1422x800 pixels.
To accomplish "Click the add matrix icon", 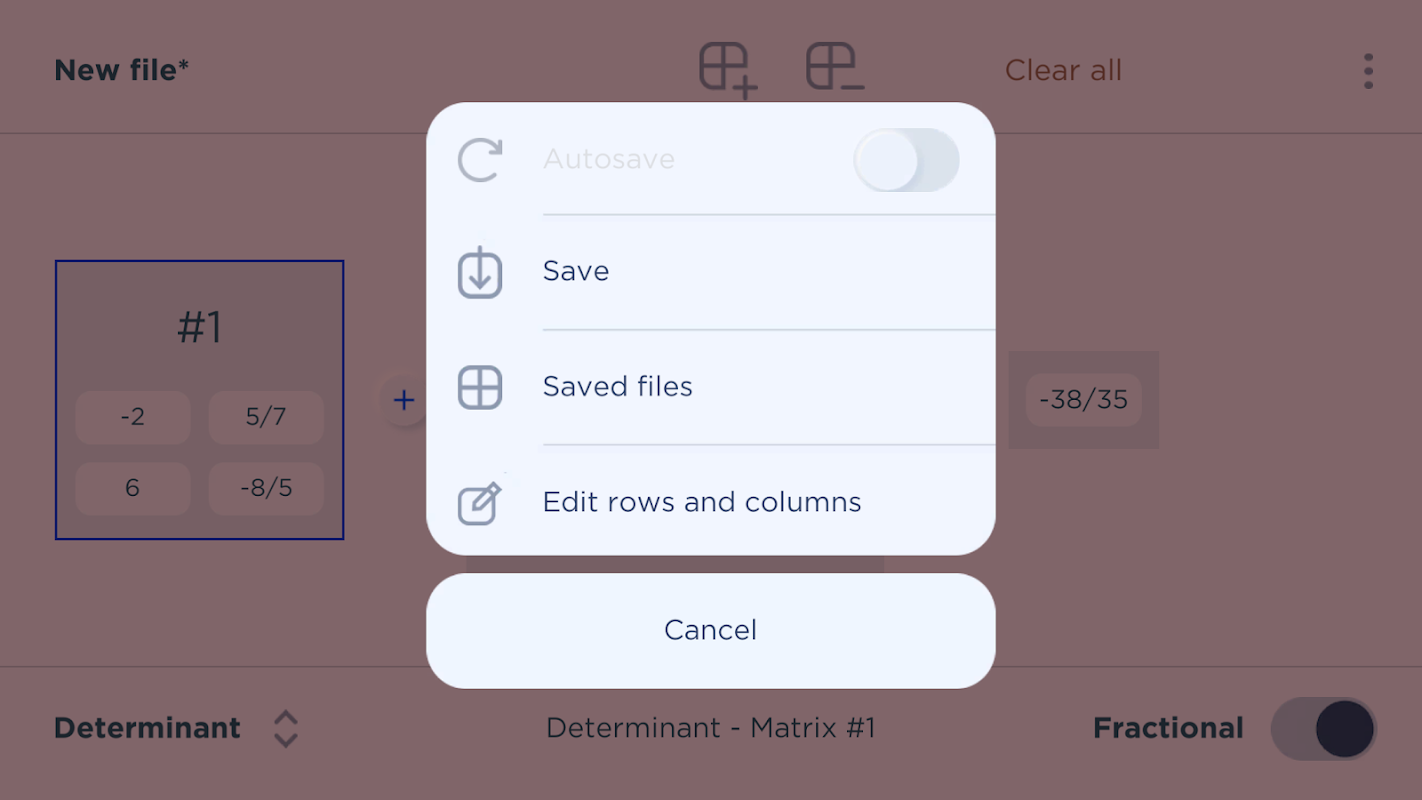I will (x=727, y=70).
